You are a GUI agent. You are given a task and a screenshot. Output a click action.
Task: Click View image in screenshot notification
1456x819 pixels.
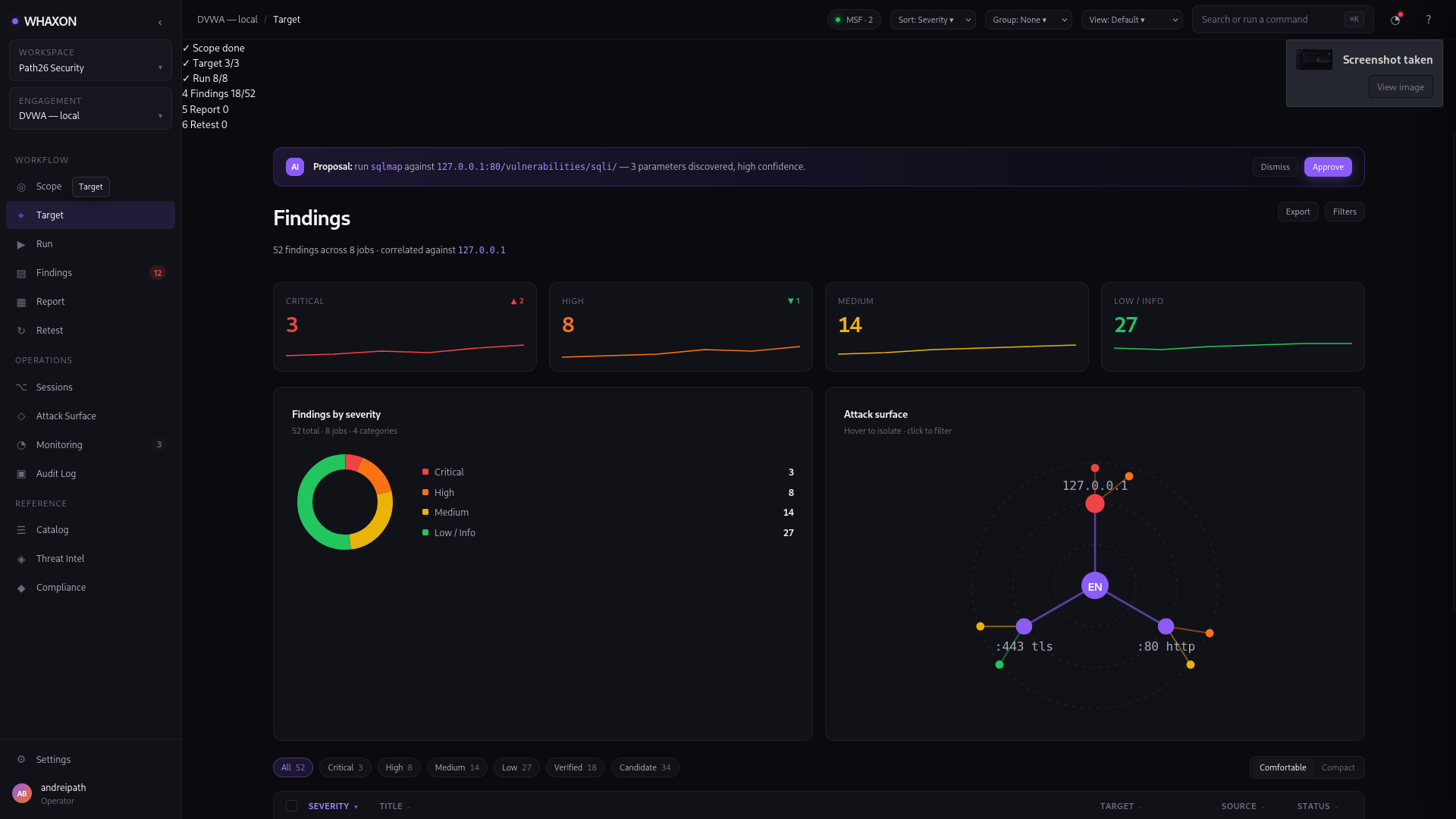tap(1401, 87)
